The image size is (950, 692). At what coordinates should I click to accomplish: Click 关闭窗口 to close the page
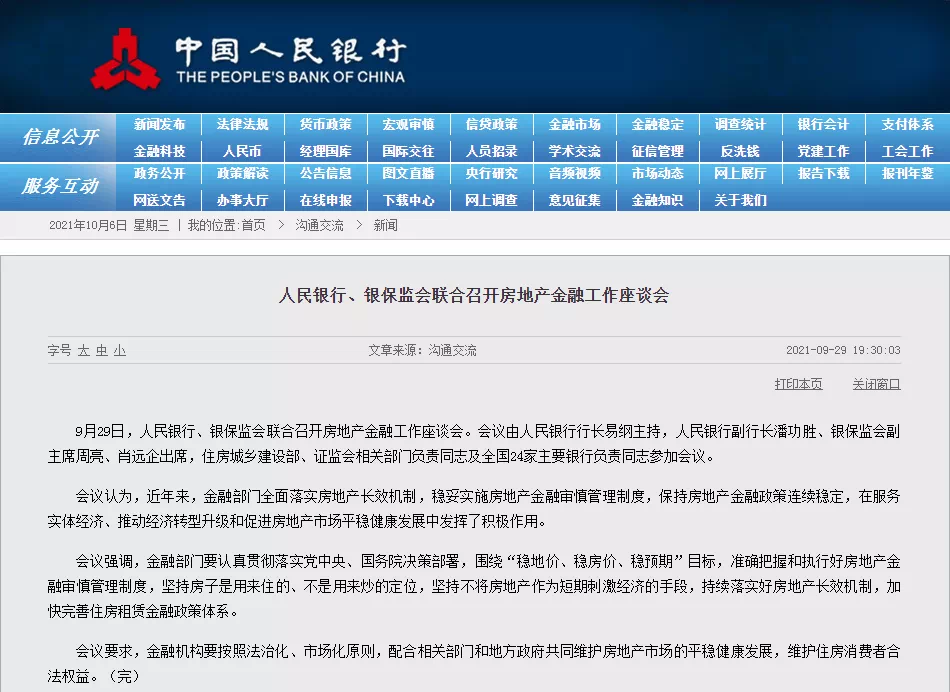[x=876, y=384]
